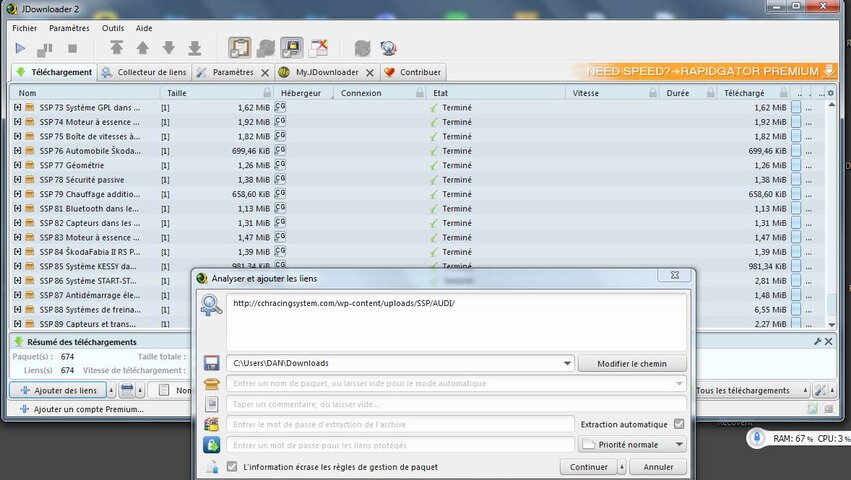The width and height of the screenshot is (851, 480).
Task: Switch to Téléchargement tab
Action: coord(54,72)
